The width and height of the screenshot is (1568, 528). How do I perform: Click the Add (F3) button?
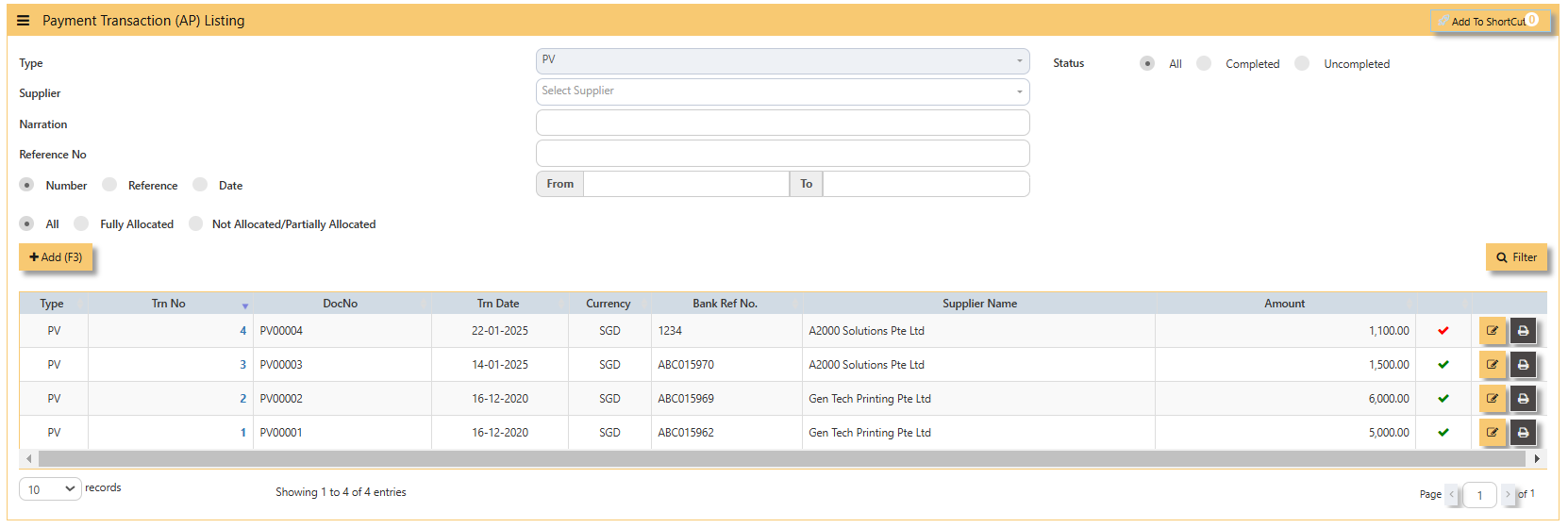[x=56, y=257]
